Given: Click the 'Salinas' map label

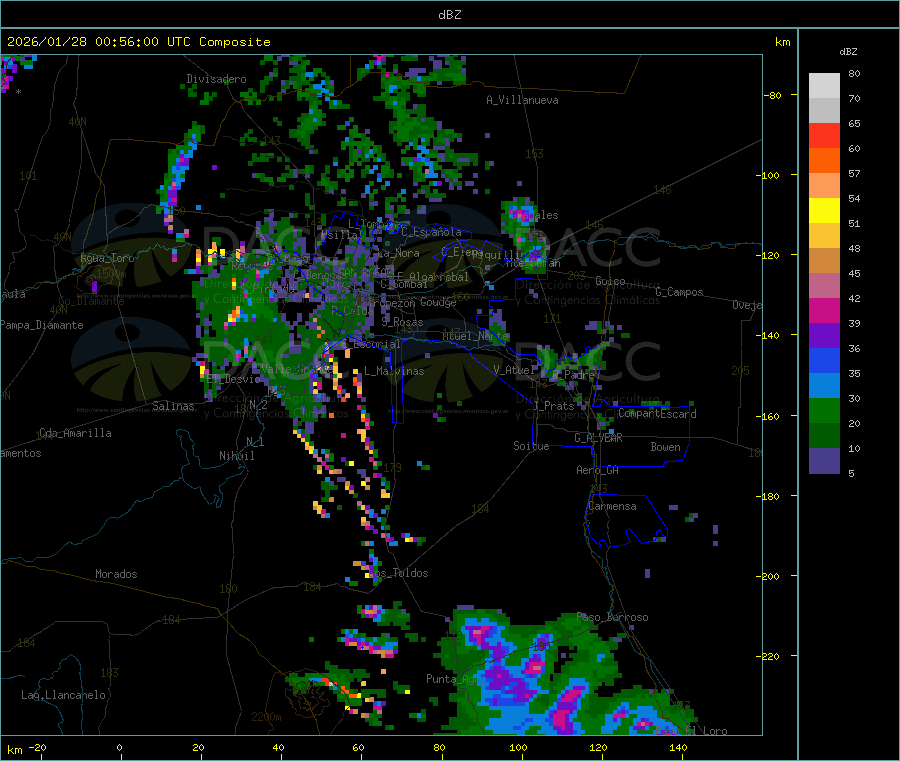Looking at the screenshot, I should coord(173,406).
